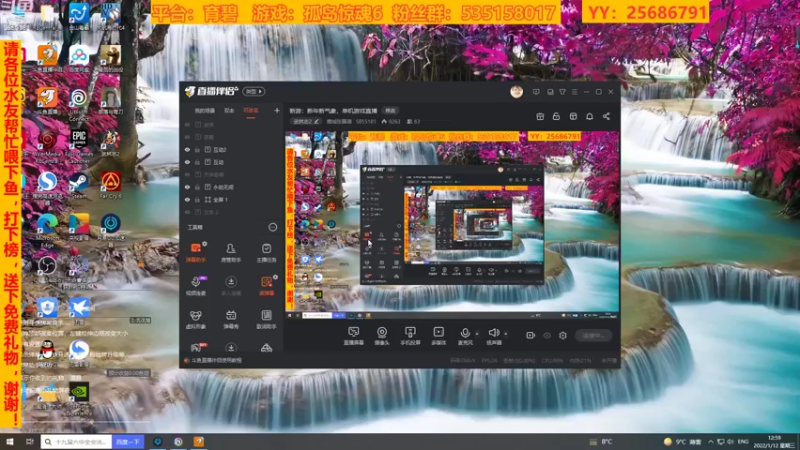Open Task View on the taskbar
The height and width of the screenshot is (450, 800).
click(x=30, y=442)
